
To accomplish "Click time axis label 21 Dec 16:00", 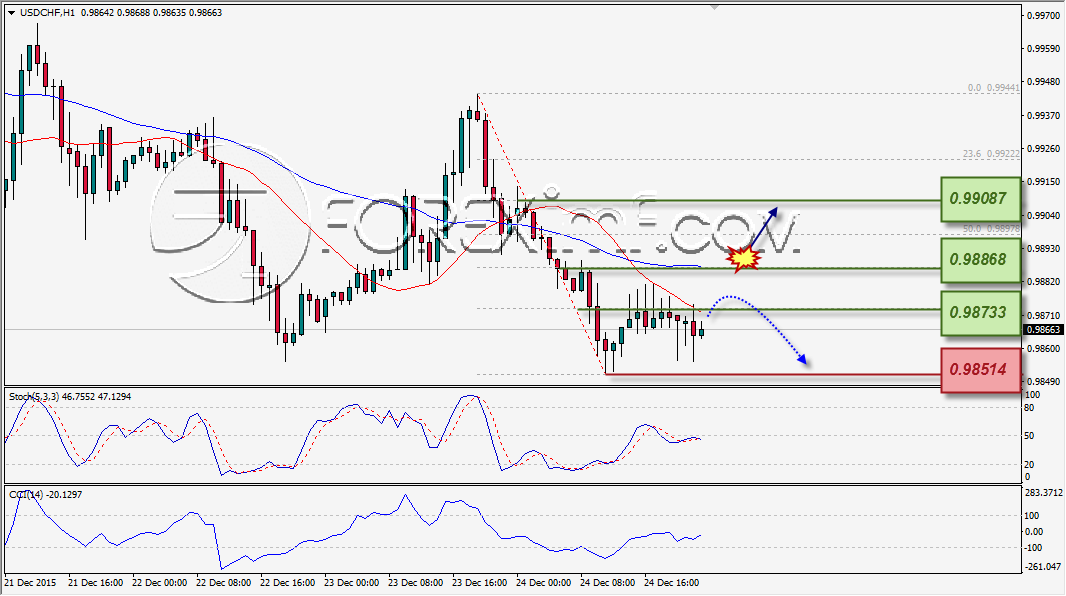I will (96, 583).
